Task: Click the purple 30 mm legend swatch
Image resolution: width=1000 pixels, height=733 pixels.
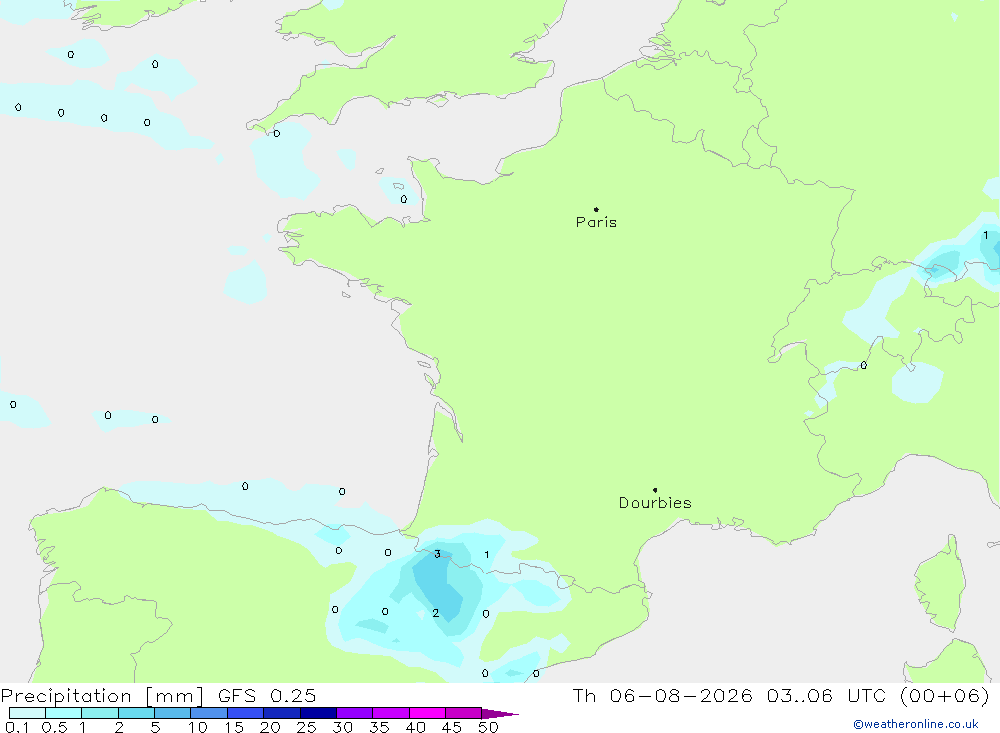Action: tap(354, 713)
